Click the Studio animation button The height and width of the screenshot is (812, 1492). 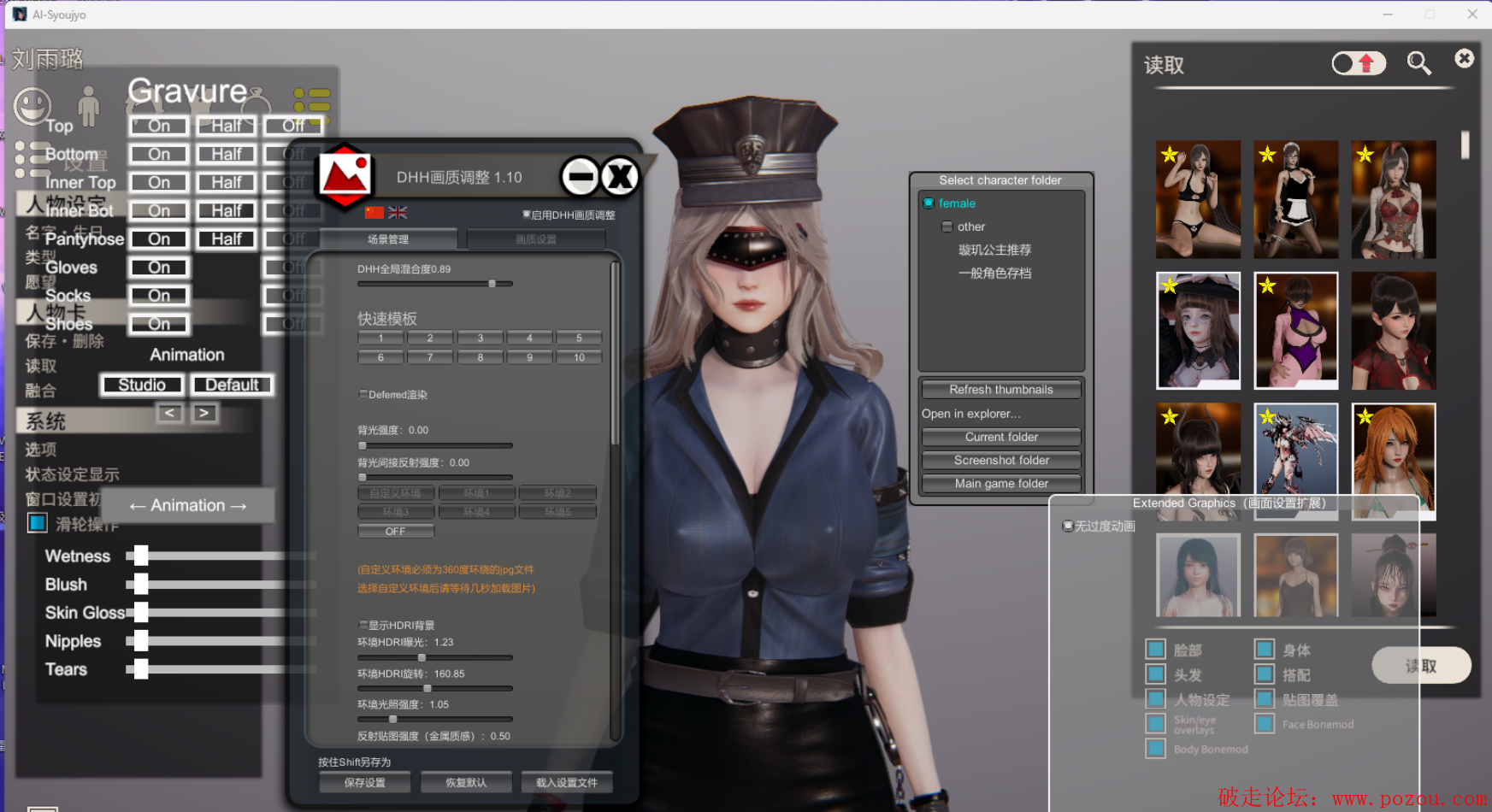click(142, 385)
